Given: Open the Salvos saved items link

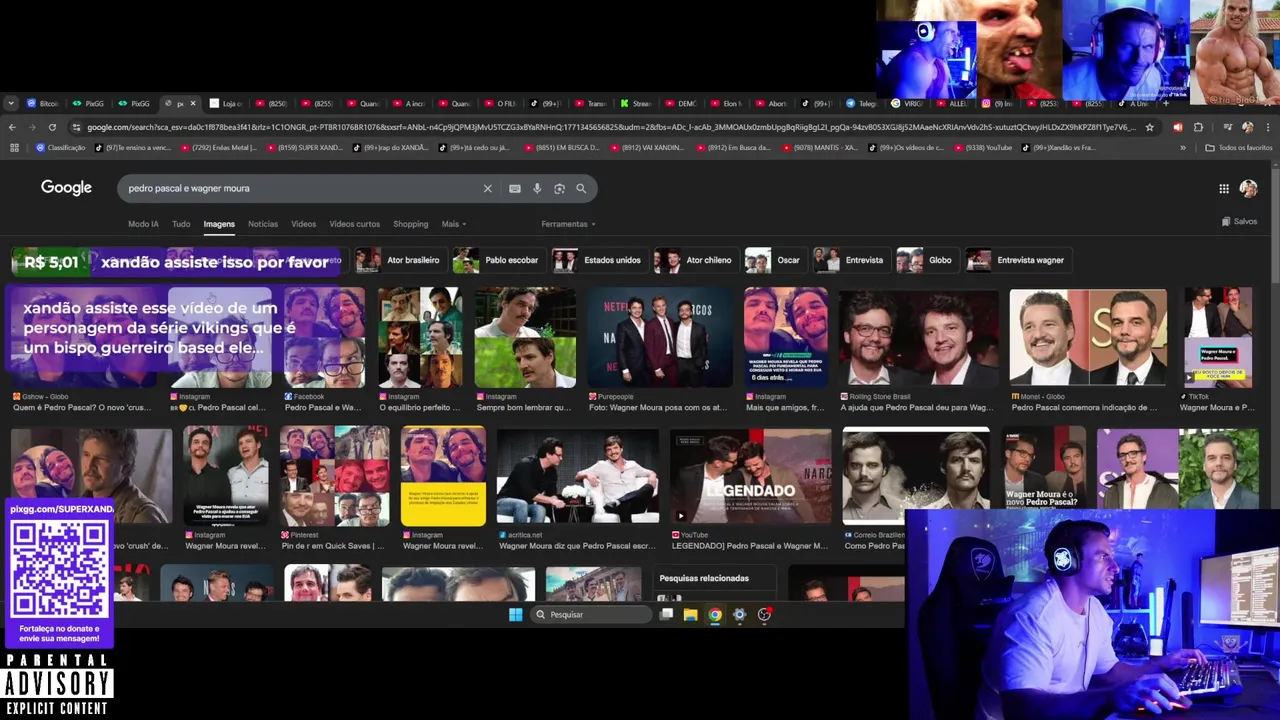Looking at the screenshot, I should [1239, 221].
